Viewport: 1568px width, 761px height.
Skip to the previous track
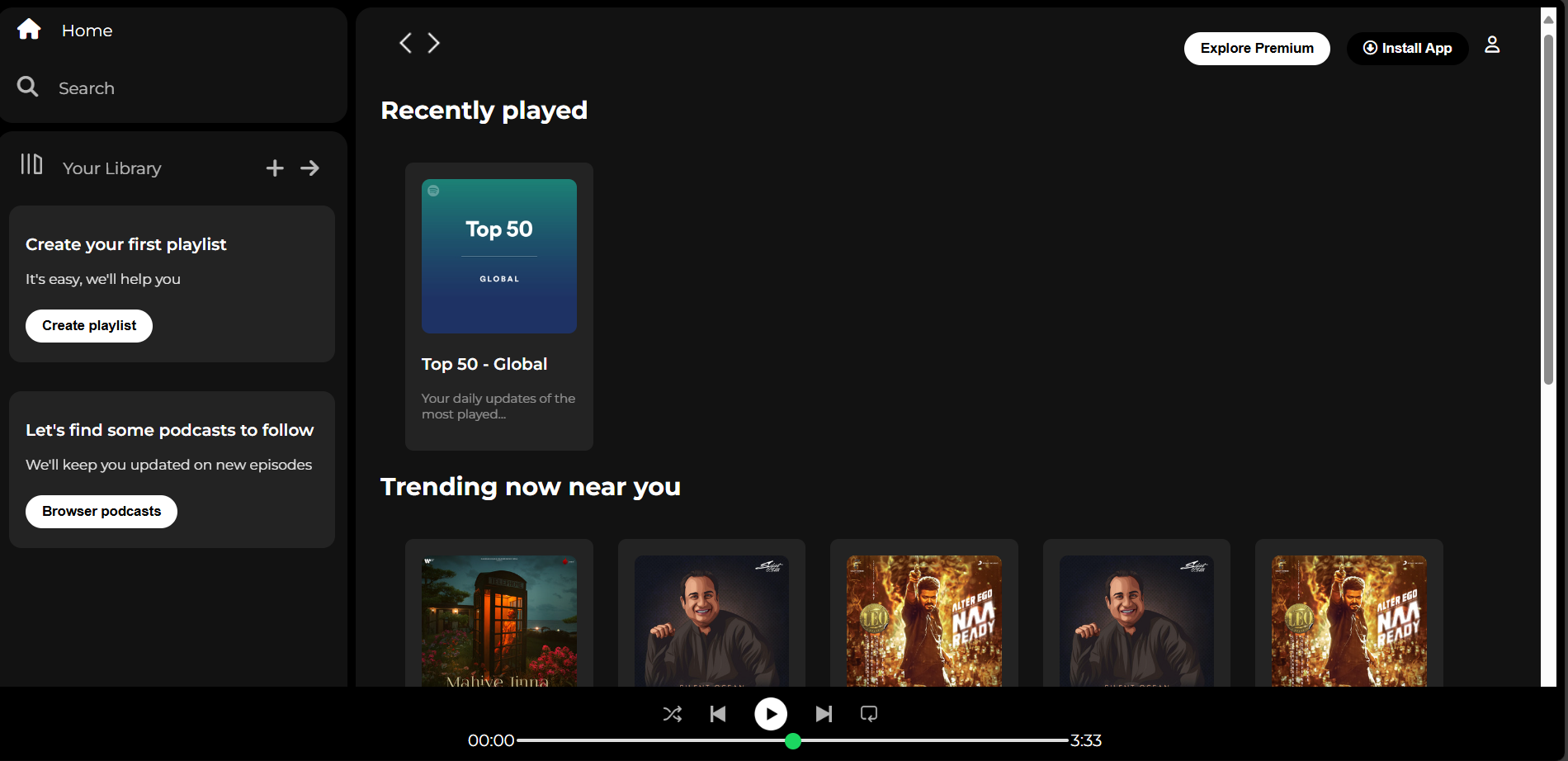point(718,714)
